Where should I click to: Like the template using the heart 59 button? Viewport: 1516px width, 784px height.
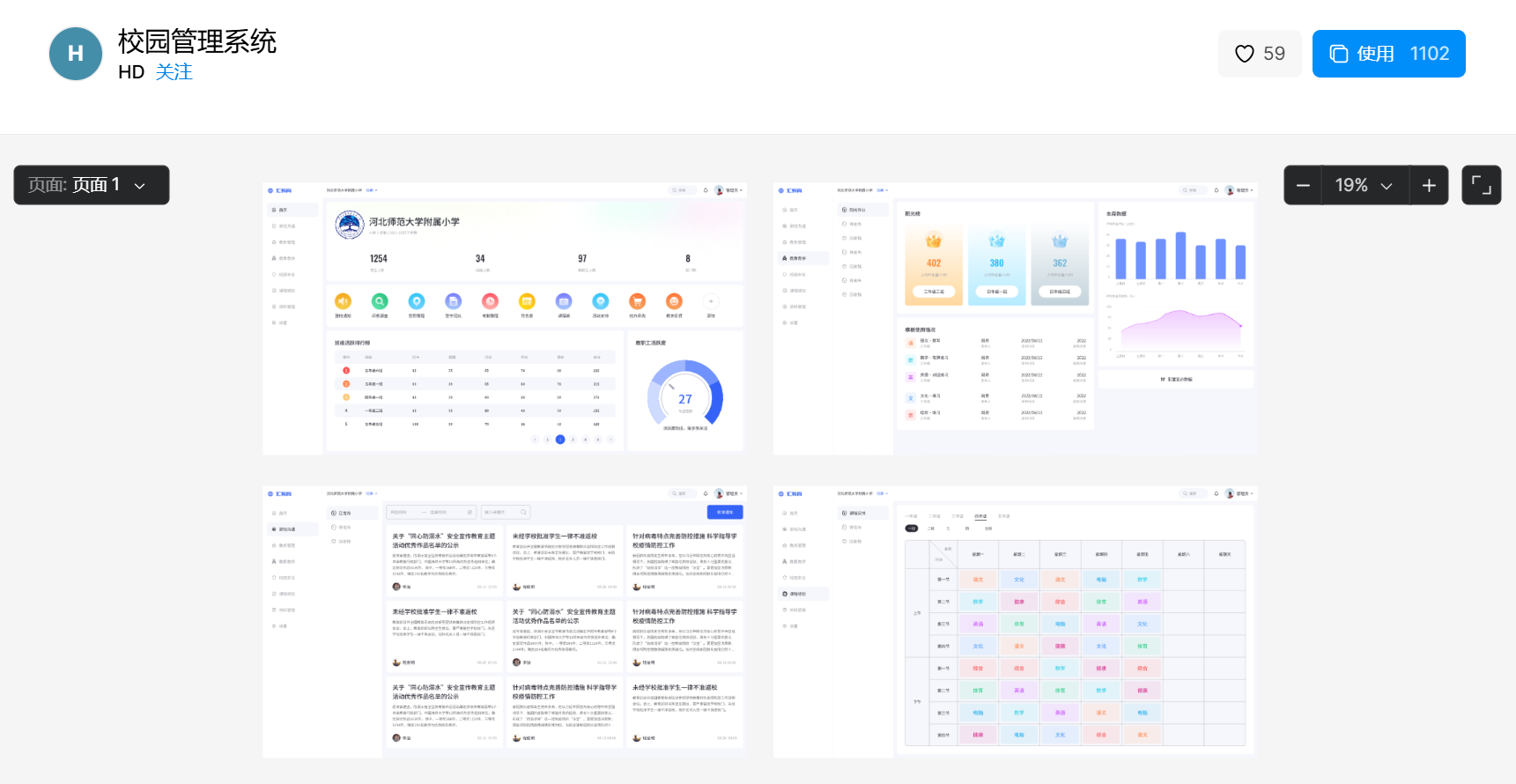[1260, 54]
